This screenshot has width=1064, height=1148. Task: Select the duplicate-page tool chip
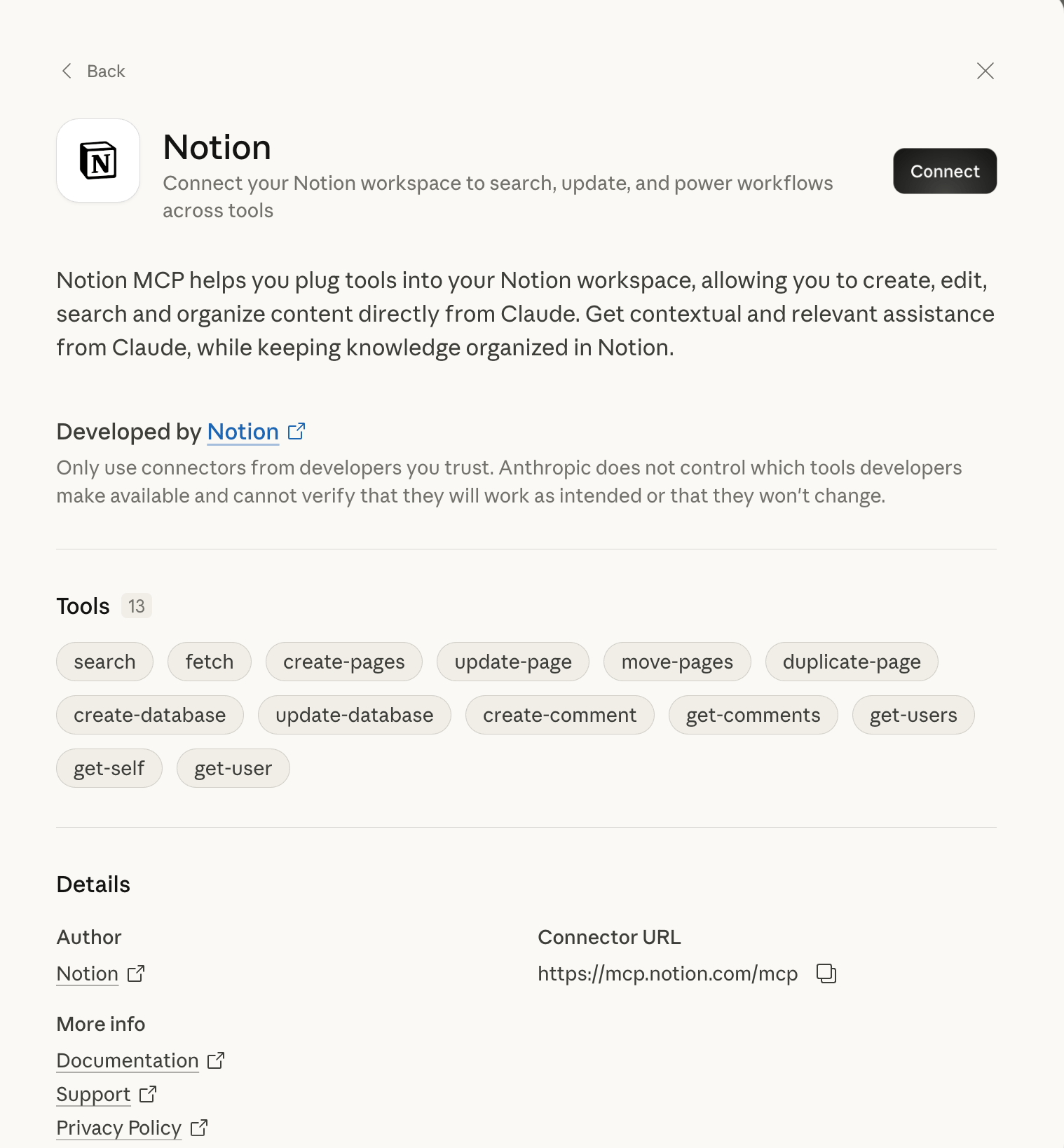point(851,662)
